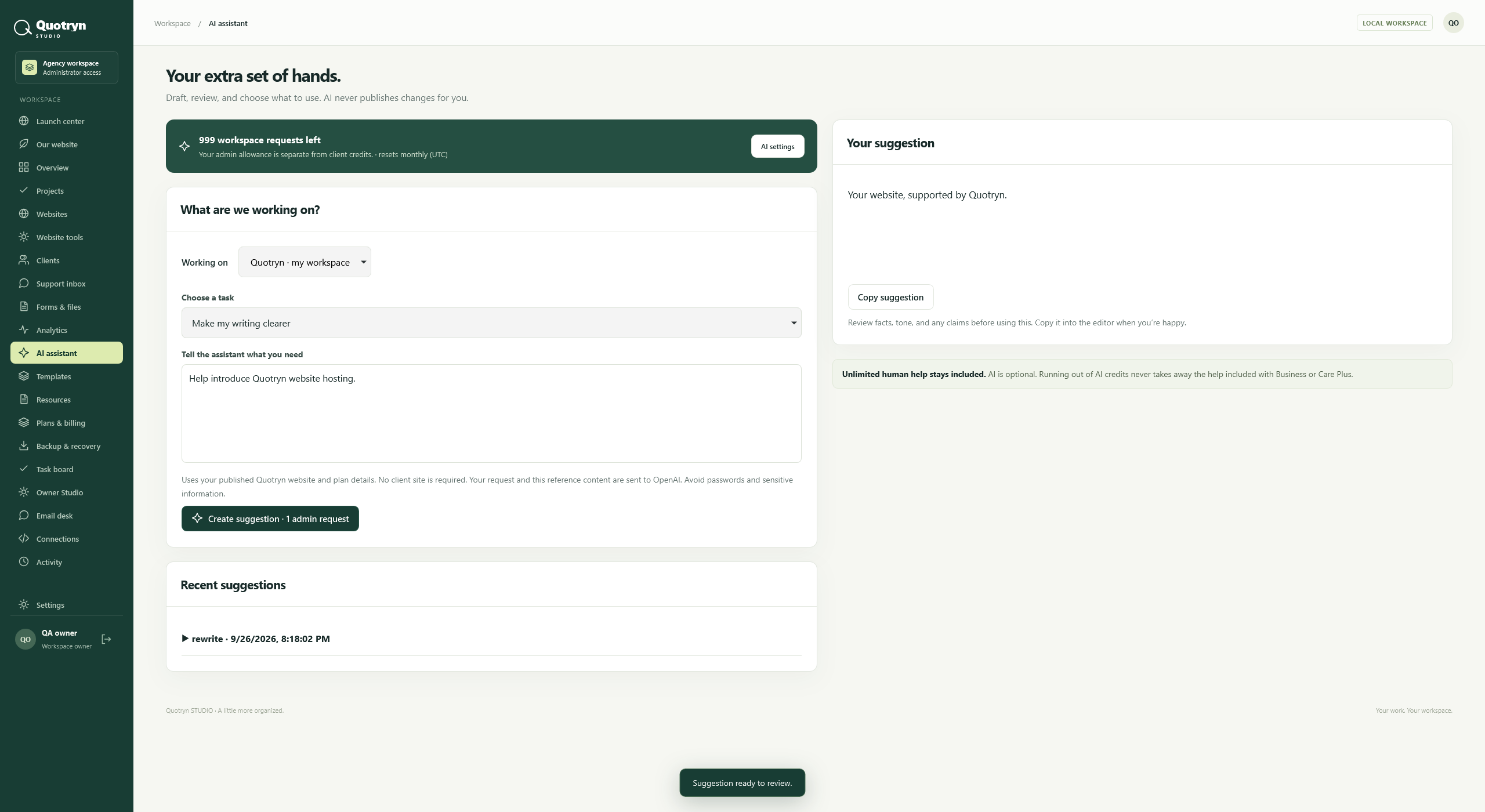Click "999 workspace requests left" text
Viewport: 1485px width, 812px height.
[x=259, y=140]
